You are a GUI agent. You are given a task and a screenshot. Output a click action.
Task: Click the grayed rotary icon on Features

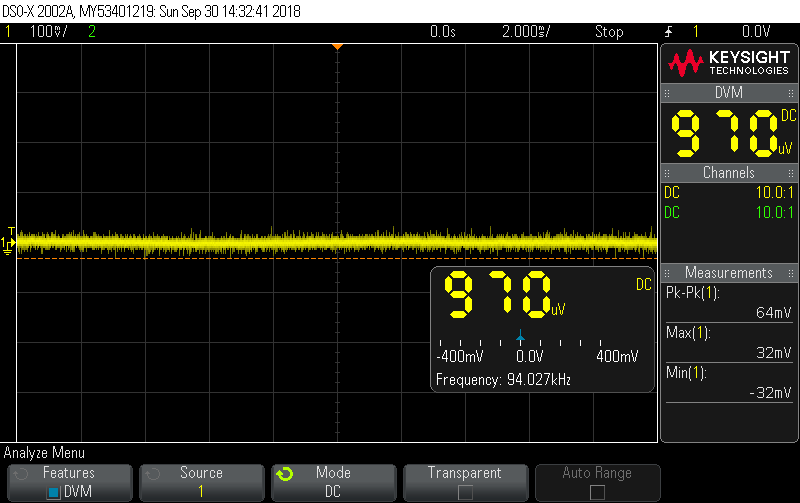(20, 474)
